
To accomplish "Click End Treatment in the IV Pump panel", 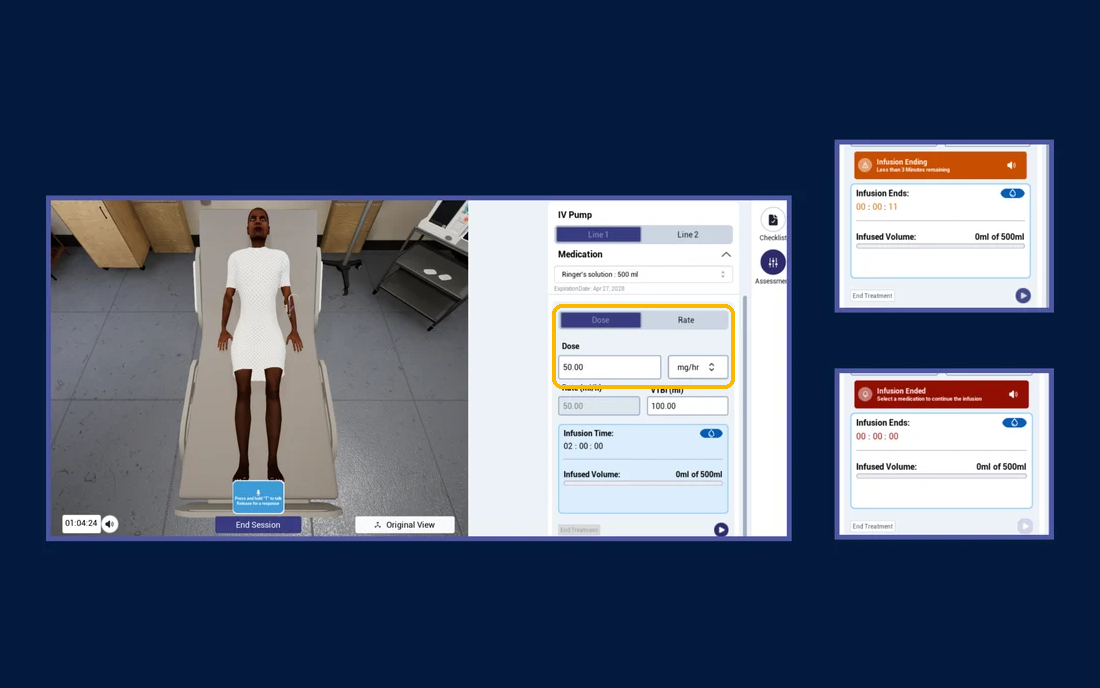I will pyautogui.click(x=579, y=530).
